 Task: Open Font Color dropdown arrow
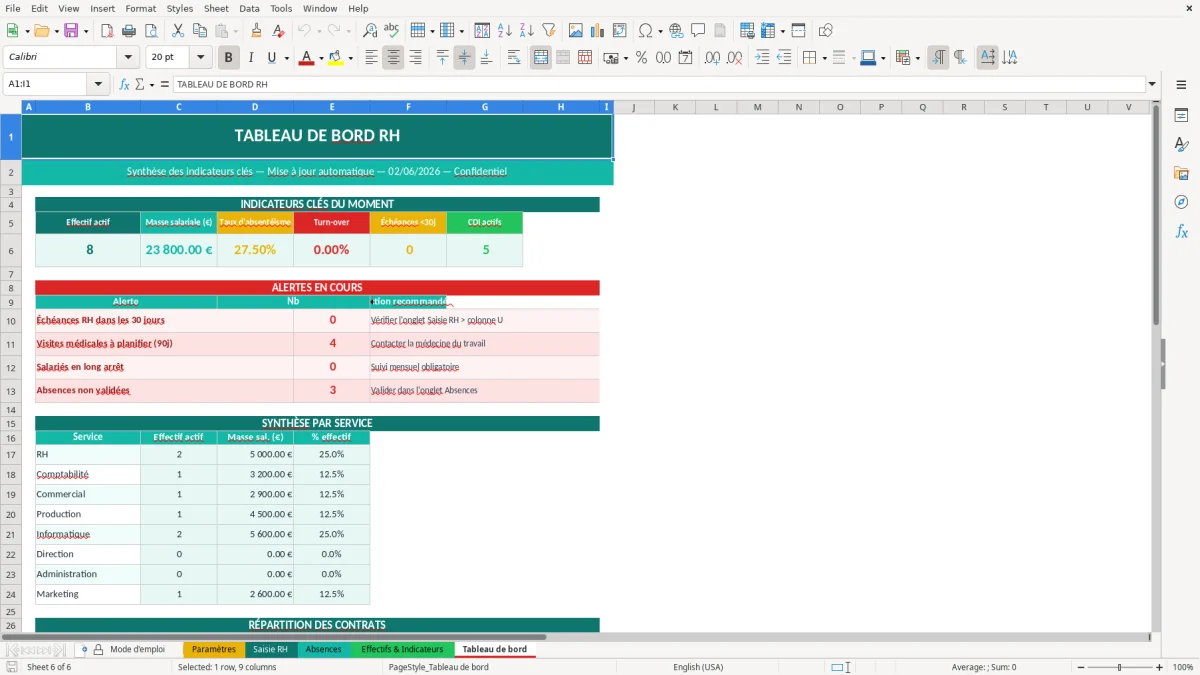pyautogui.click(x=320, y=58)
